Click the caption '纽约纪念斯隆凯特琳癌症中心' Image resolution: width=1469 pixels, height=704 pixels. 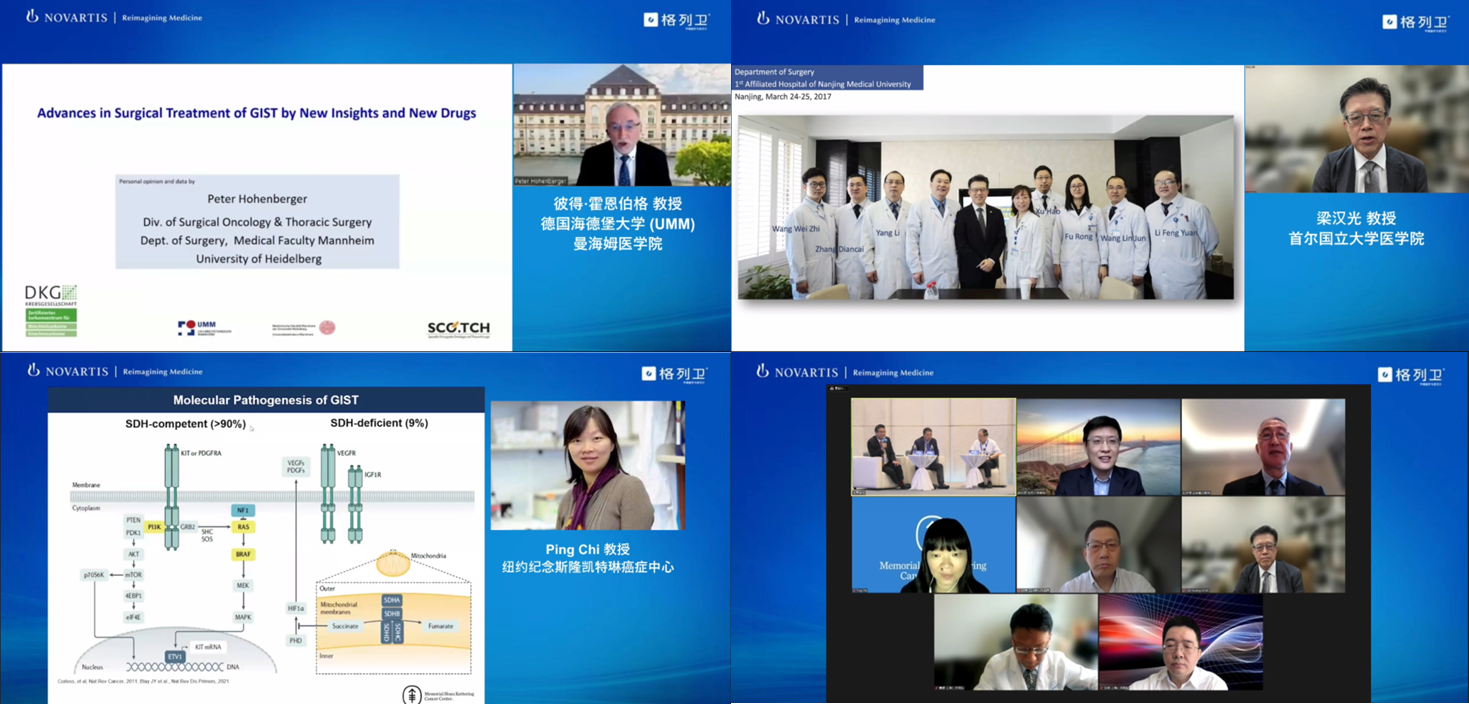pyautogui.click(x=587, y=567)
